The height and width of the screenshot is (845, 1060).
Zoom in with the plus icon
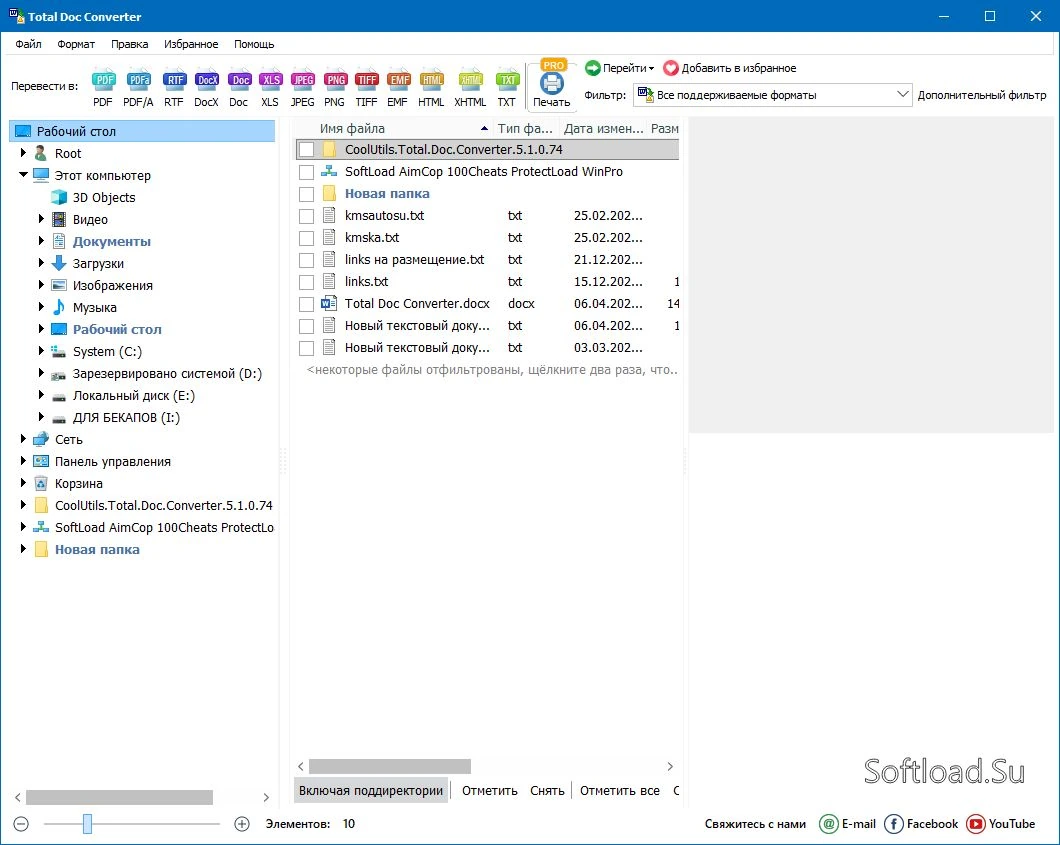[x=242, y=823]
